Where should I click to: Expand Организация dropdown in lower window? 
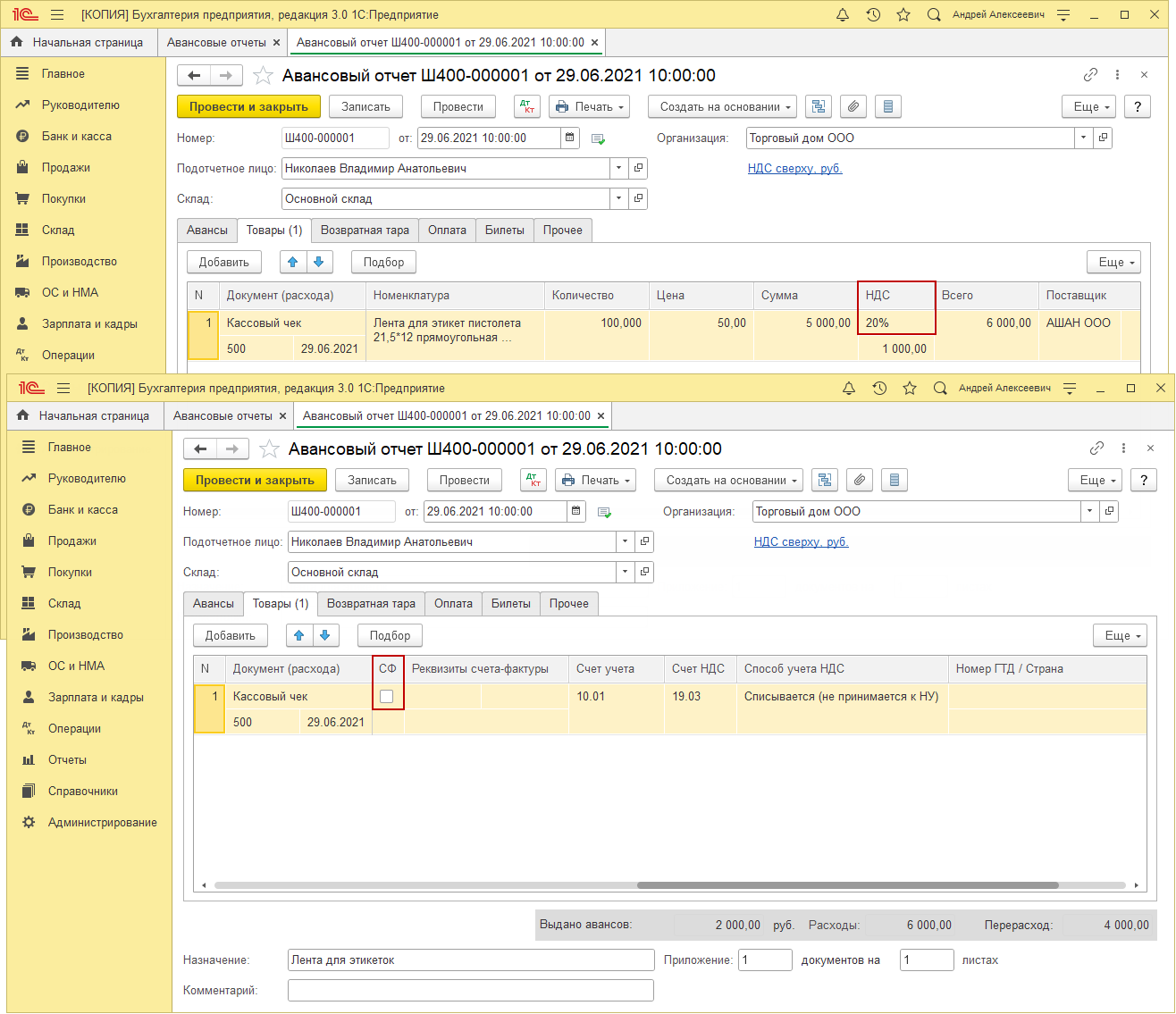click(1089, 511)
